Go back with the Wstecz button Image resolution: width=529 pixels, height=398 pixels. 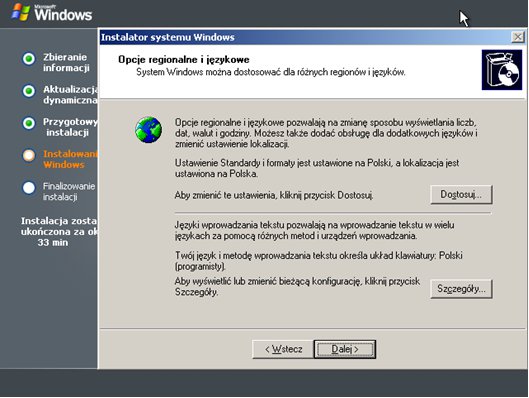tap(283, 349)
